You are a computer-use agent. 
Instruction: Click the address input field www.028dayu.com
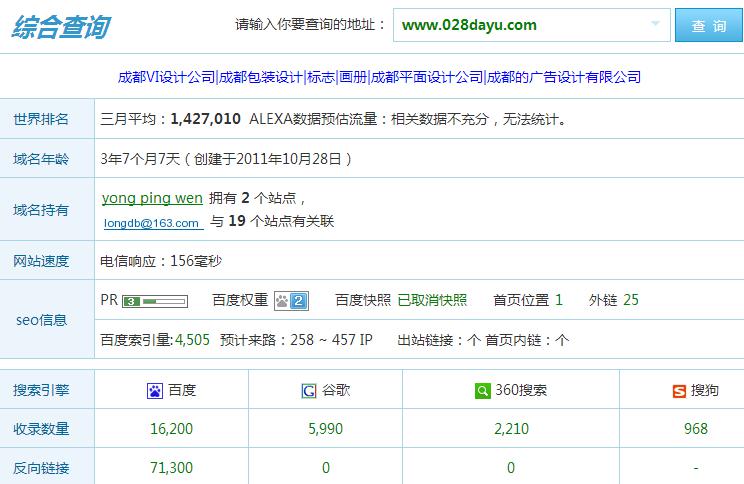pos(520,25)
